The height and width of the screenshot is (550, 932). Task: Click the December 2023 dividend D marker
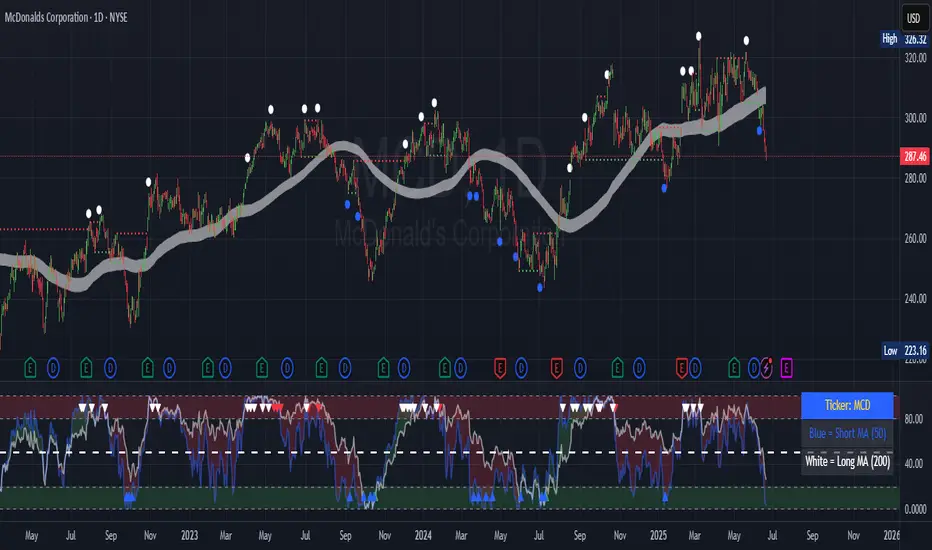pyautogui.click(x=404, y=369)
